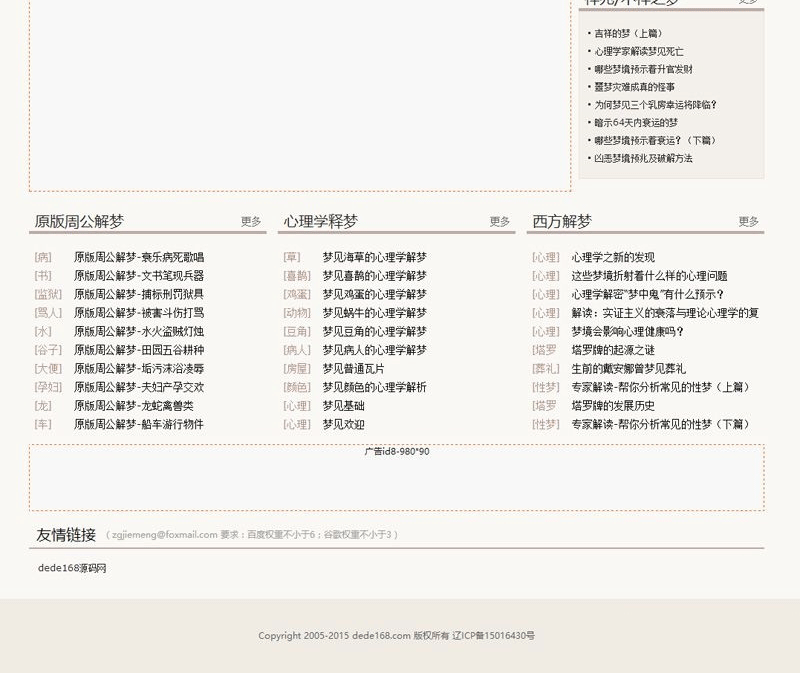
Task: Visit the dede168源码网 friendly link
Action: [x=72, y=568]
